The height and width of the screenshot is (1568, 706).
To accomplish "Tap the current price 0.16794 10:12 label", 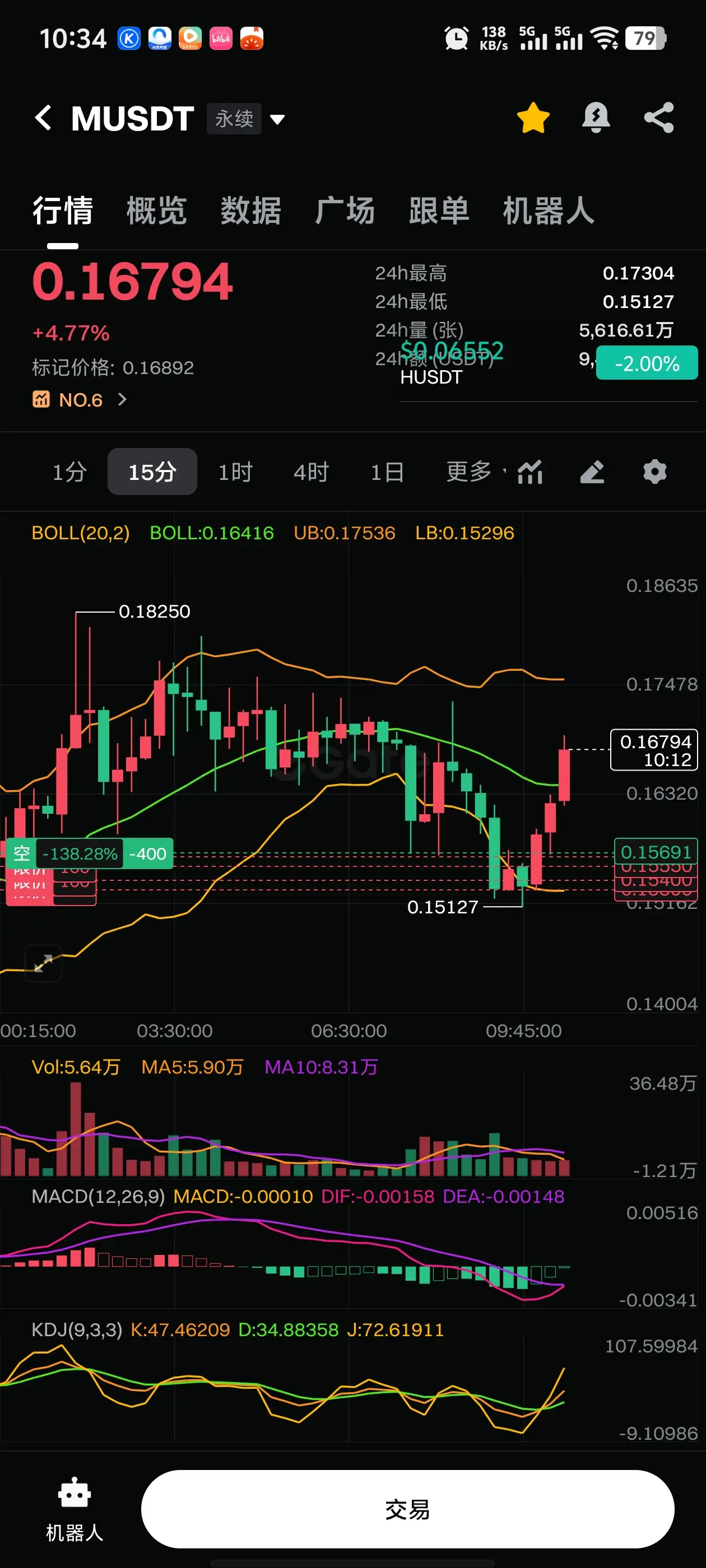I will (655, 750).
